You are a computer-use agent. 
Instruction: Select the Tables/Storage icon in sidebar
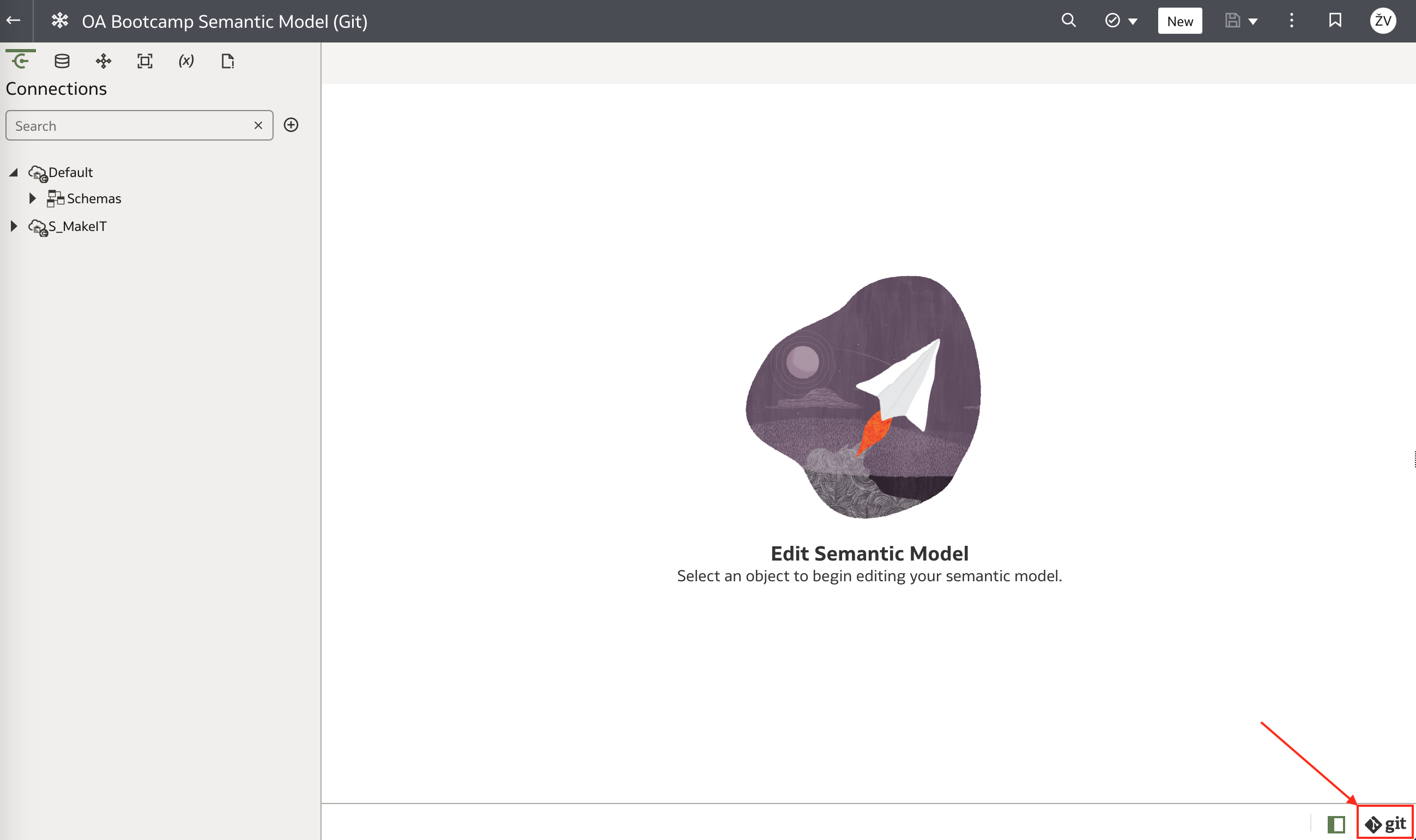61,61
